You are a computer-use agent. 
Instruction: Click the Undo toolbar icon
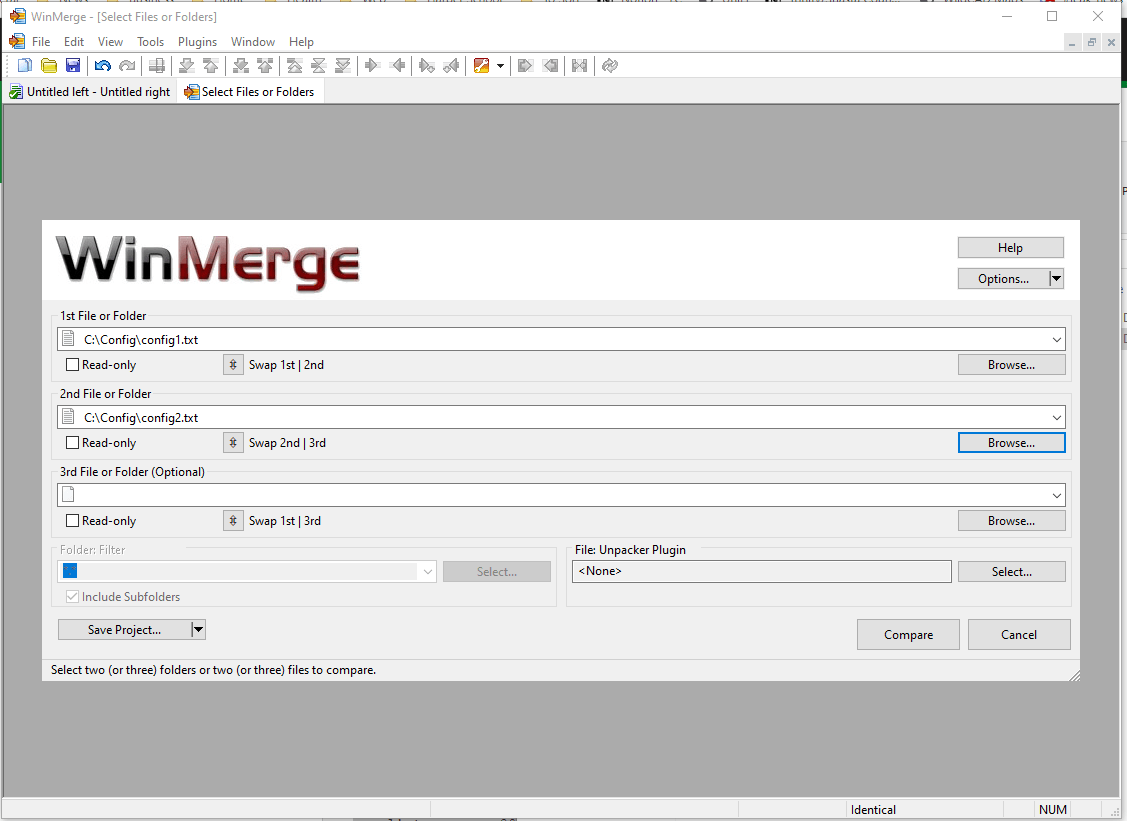102,65
